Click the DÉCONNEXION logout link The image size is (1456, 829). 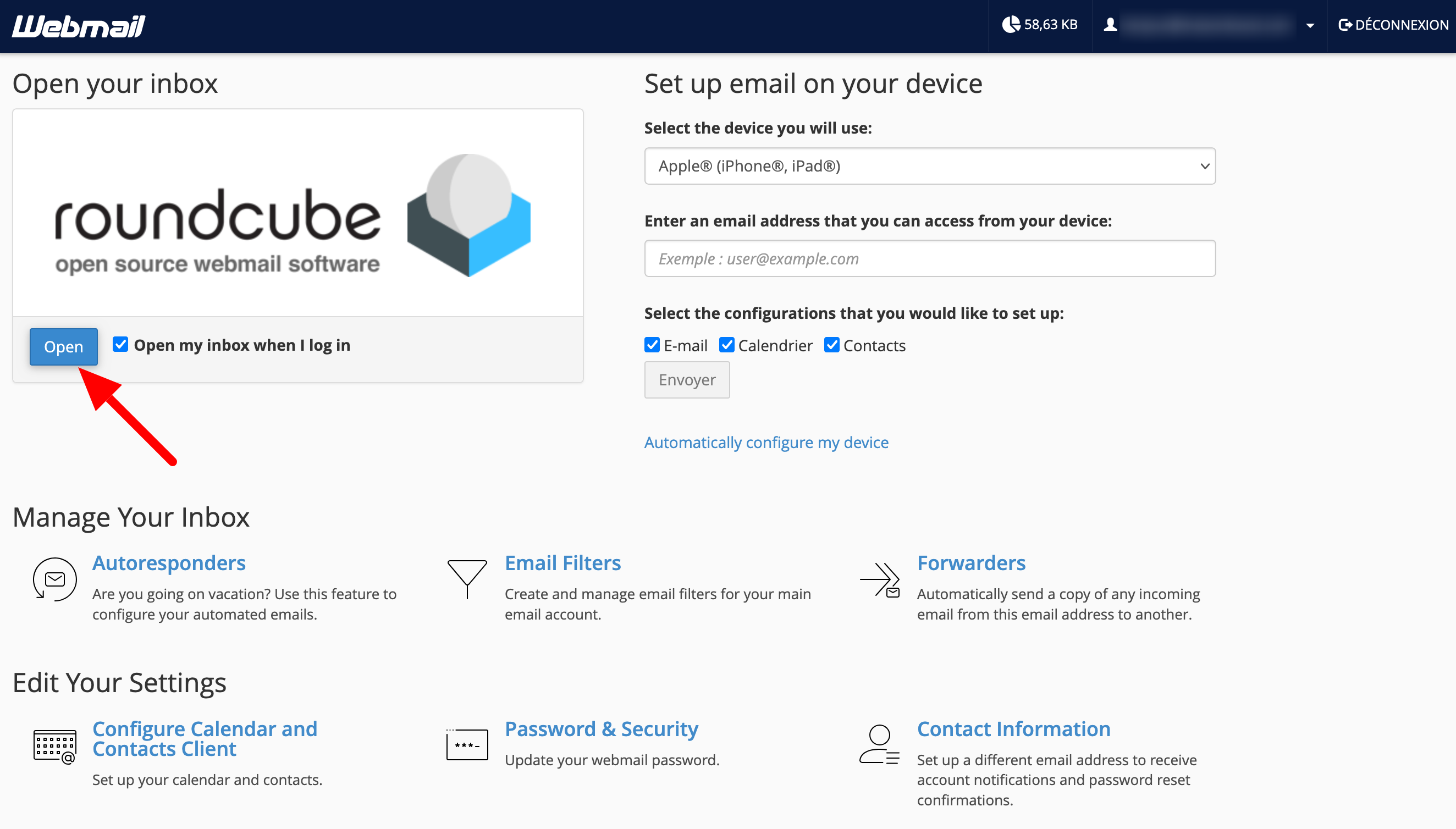pos(1393,25)
